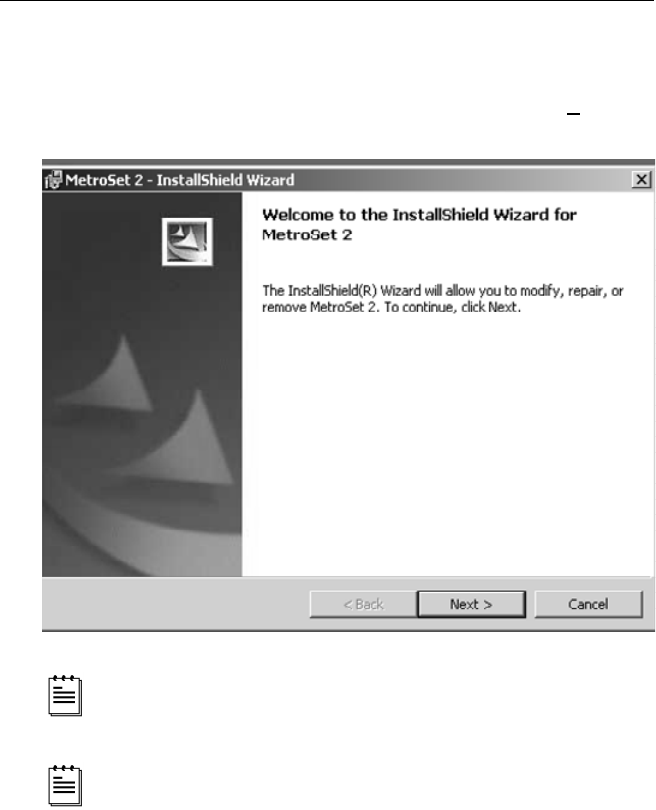Click the first notepad note icon
This screenshot has width=656, height=810.
point(65,695)
